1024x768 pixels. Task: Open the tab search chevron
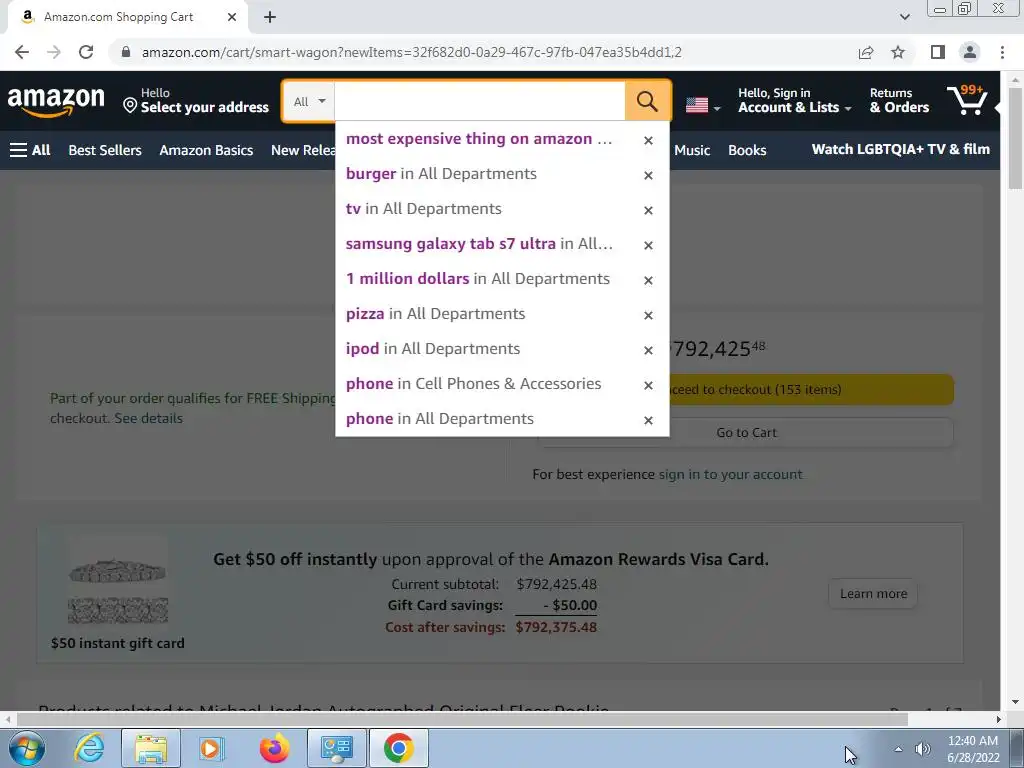tap(904, 17)
